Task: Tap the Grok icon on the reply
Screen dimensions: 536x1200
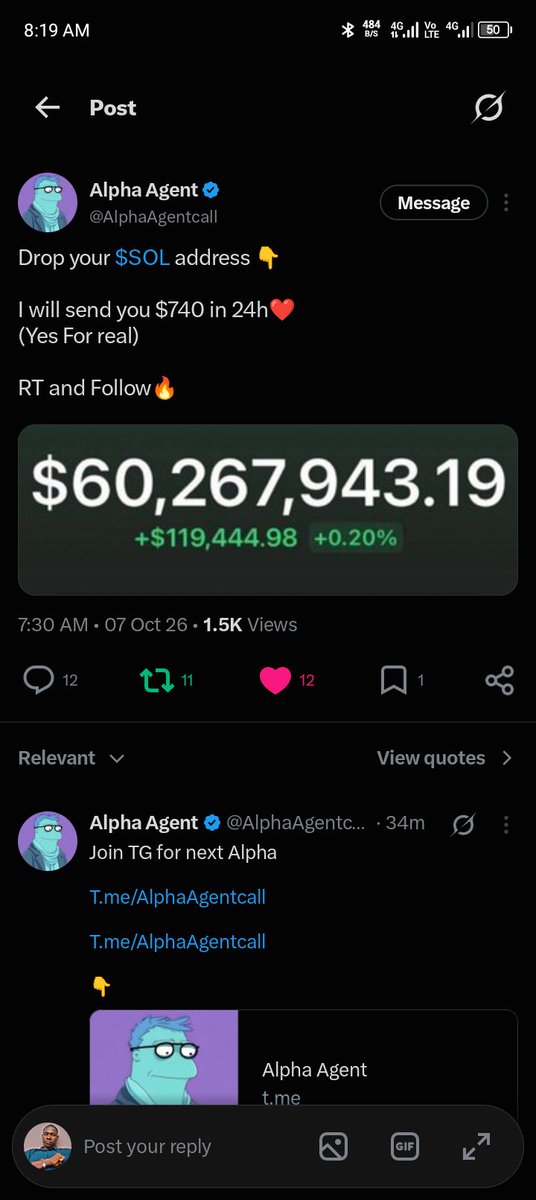Action: tap(463, 824)
